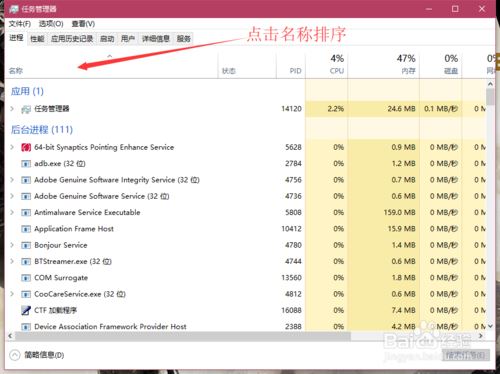Click the horizontal scrollbar thumb
500x374 pixels.
click(183, 336)
